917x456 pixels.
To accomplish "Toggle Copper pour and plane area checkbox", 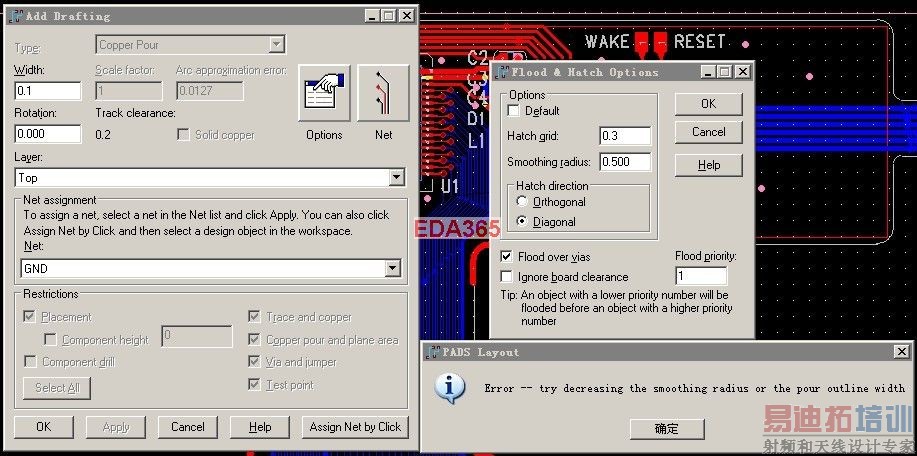I will (x=254, y=339).
